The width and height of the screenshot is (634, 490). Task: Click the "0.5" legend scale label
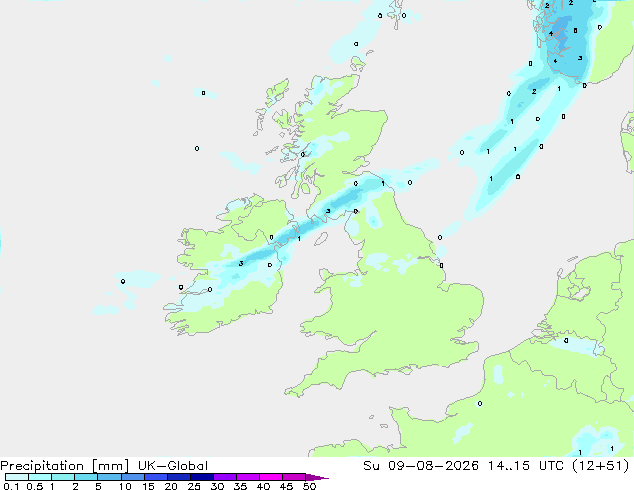[34, 486]
